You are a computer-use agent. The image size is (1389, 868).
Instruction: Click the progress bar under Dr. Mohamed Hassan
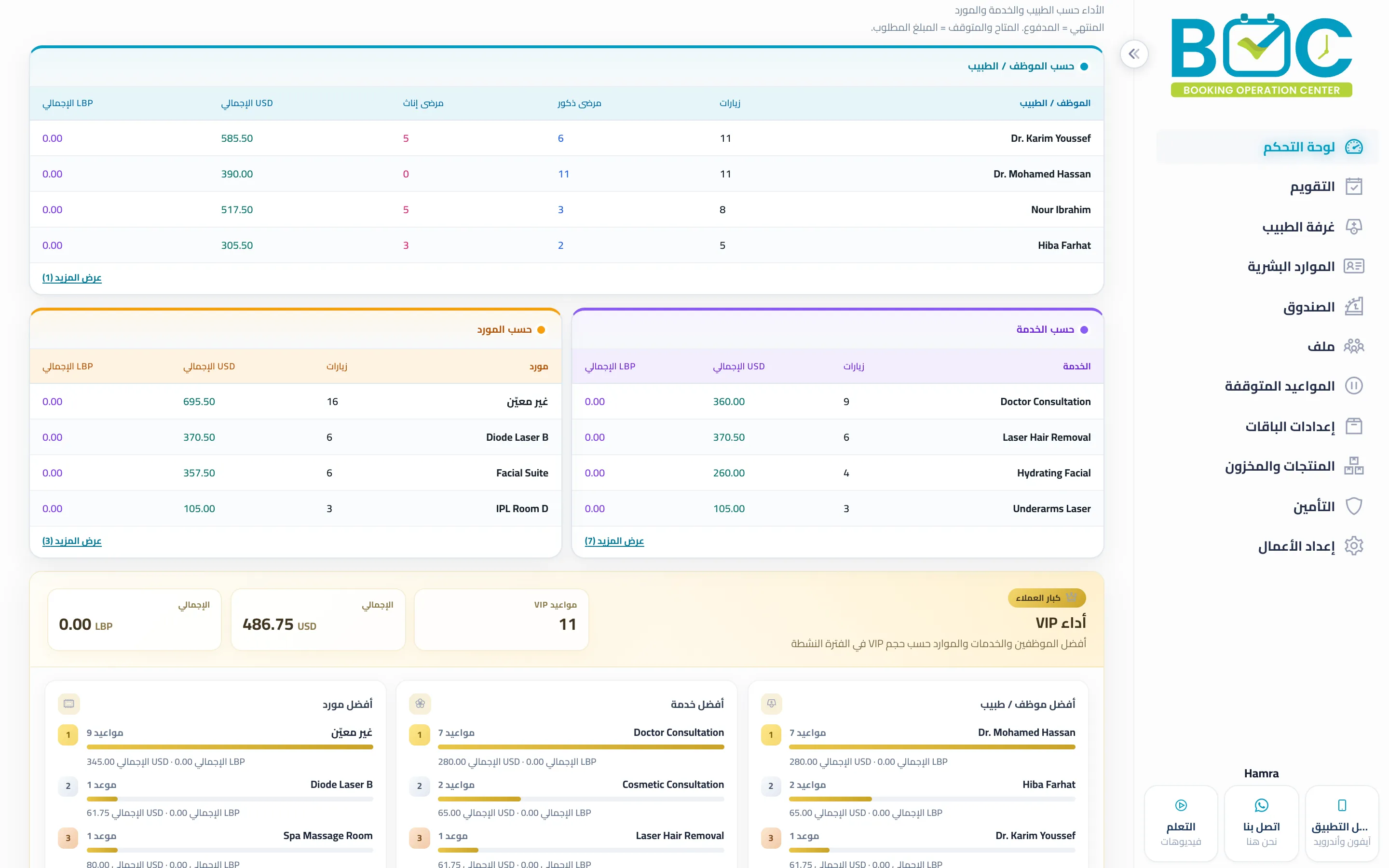[x=932, y=747]
